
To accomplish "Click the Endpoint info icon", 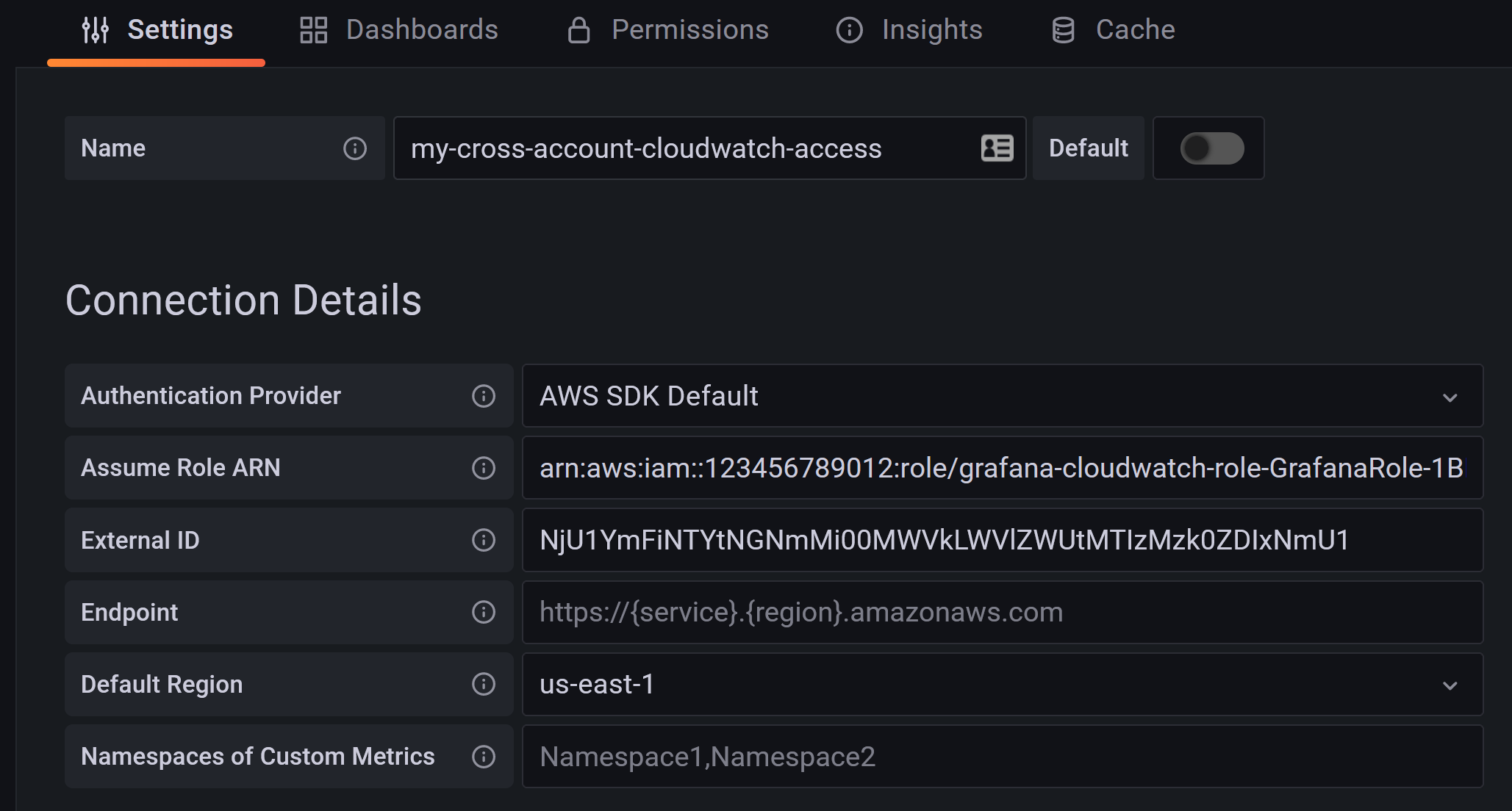I will click(483, 612).
